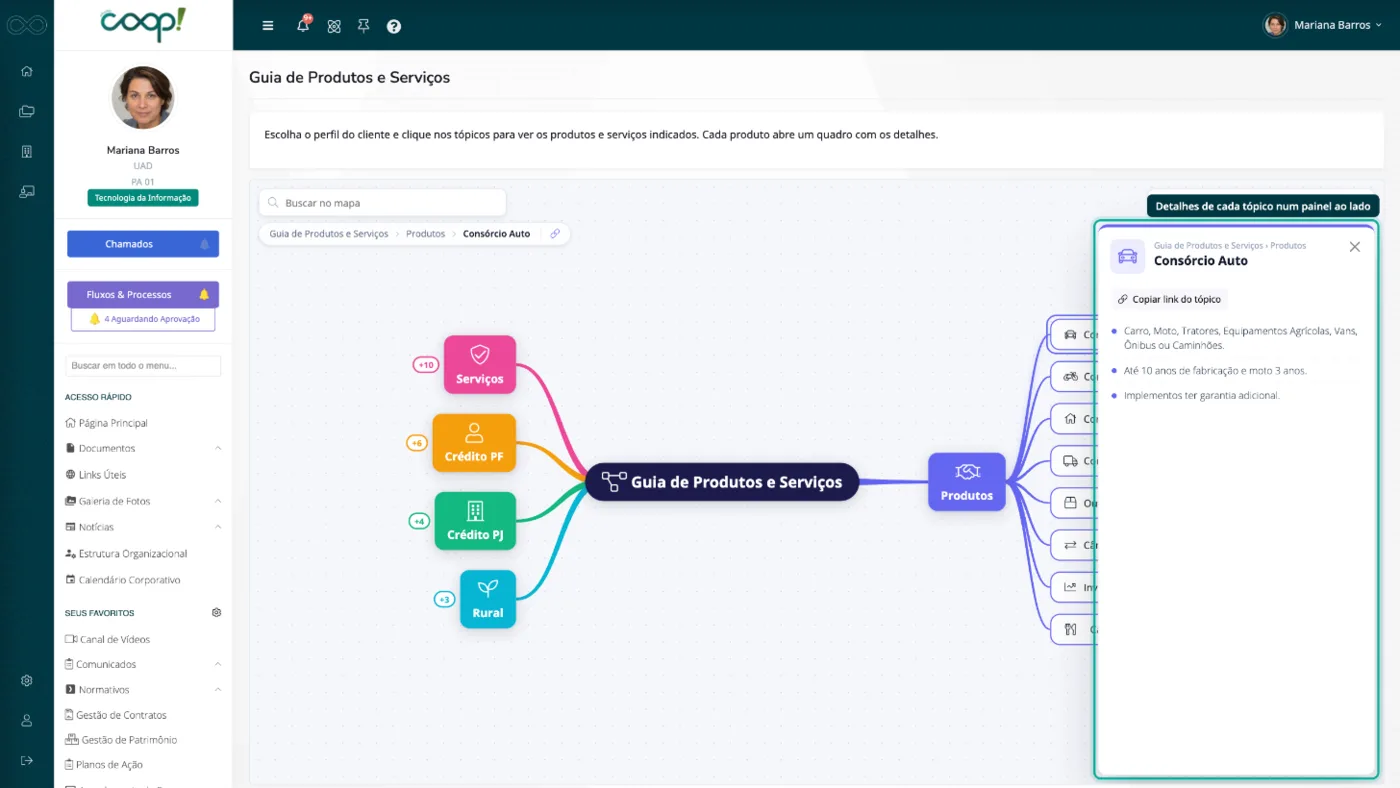Toggle the hamburger menu in the top bar
This screenshot has width=1400, height=788.
pyautogui.click(x=268, y=26)
